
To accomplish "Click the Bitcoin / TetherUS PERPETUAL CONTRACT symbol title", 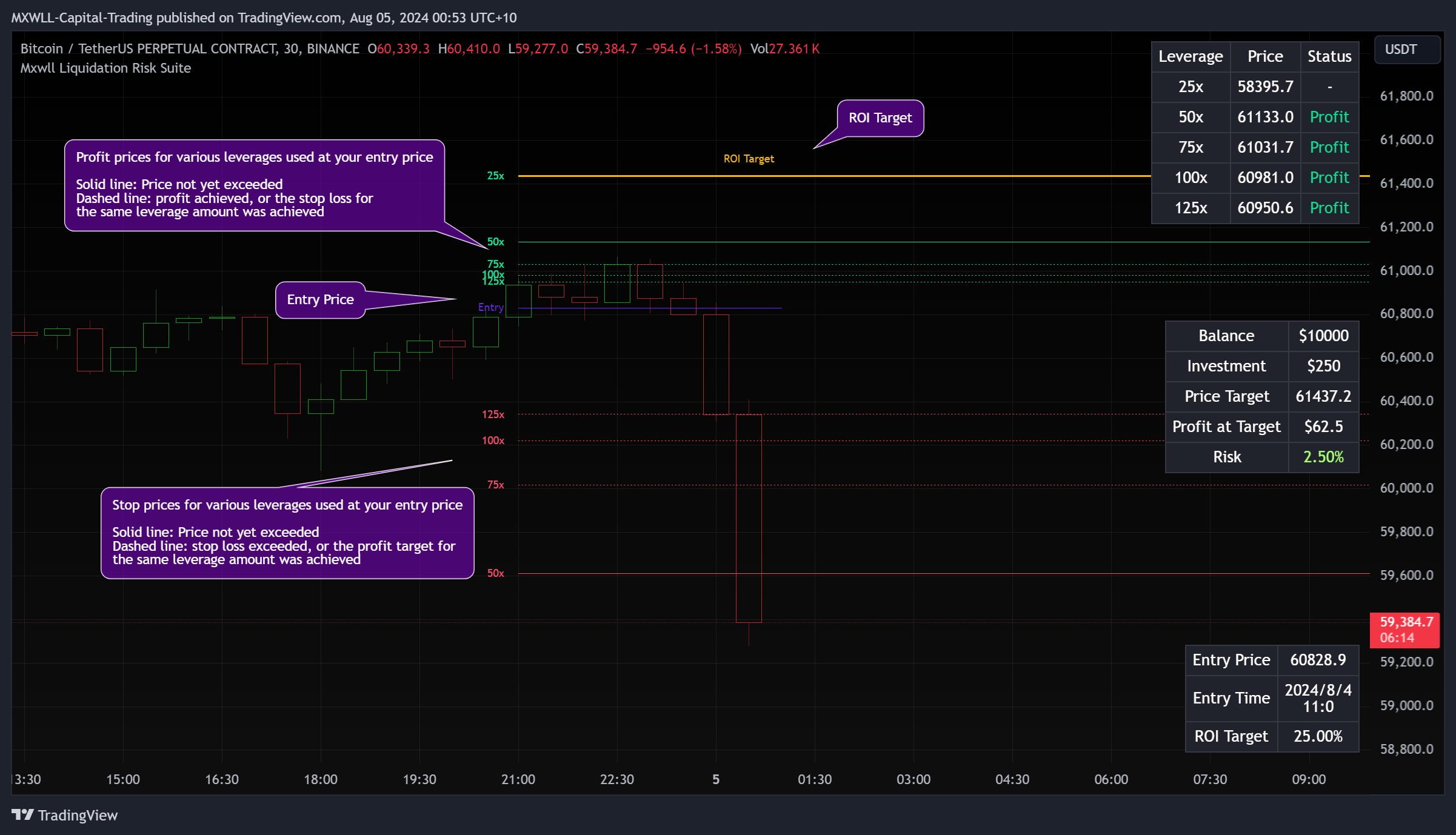I will pos(190,48).
